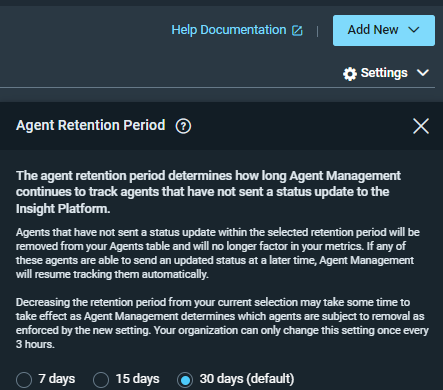
Task: Click the "7 days" option label
Action: [57, 379]
